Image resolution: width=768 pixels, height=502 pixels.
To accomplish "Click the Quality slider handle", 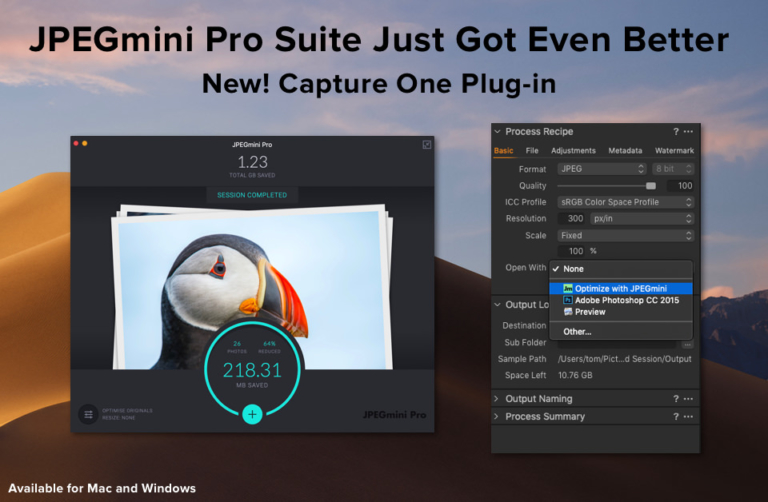I will click(650, 186).
